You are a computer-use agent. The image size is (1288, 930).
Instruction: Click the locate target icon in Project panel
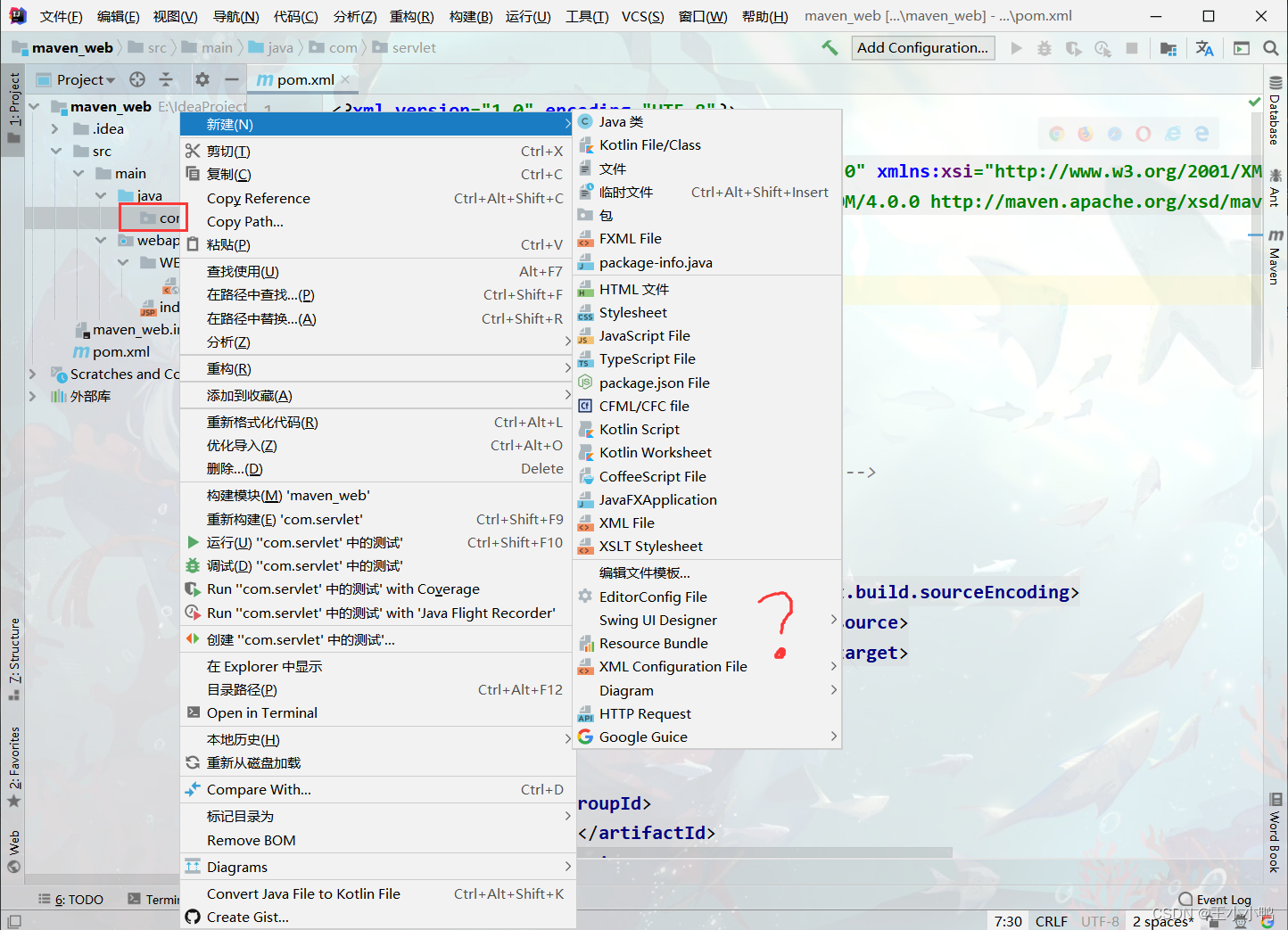137,79
